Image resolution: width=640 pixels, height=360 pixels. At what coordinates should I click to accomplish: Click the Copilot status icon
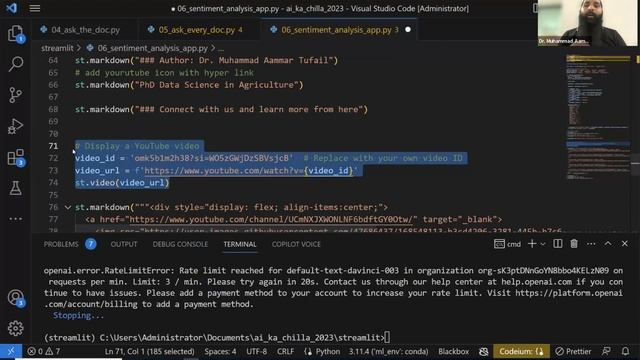click(x=484, y=351)
